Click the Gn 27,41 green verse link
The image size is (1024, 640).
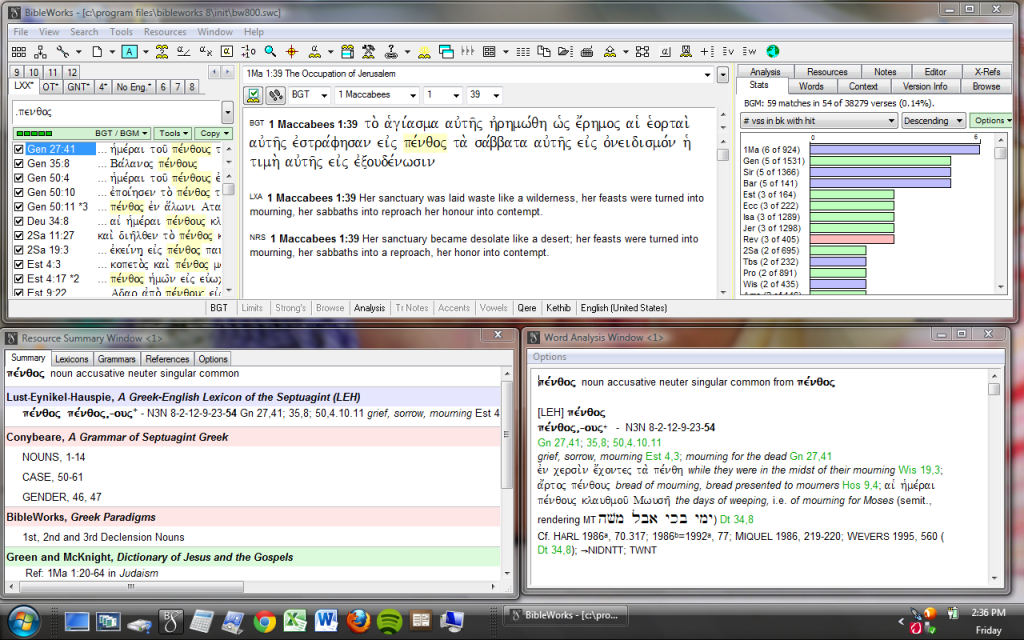click(x=556, y=442)
